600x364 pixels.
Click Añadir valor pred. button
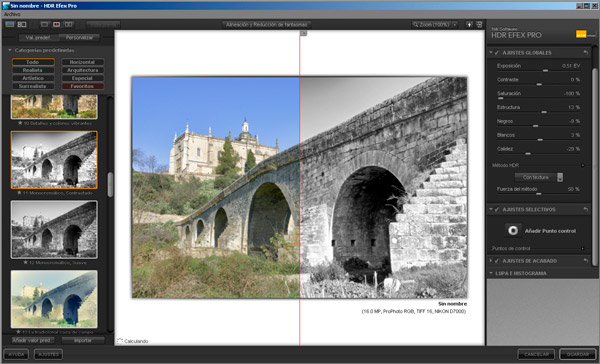(x=32, y=340)
